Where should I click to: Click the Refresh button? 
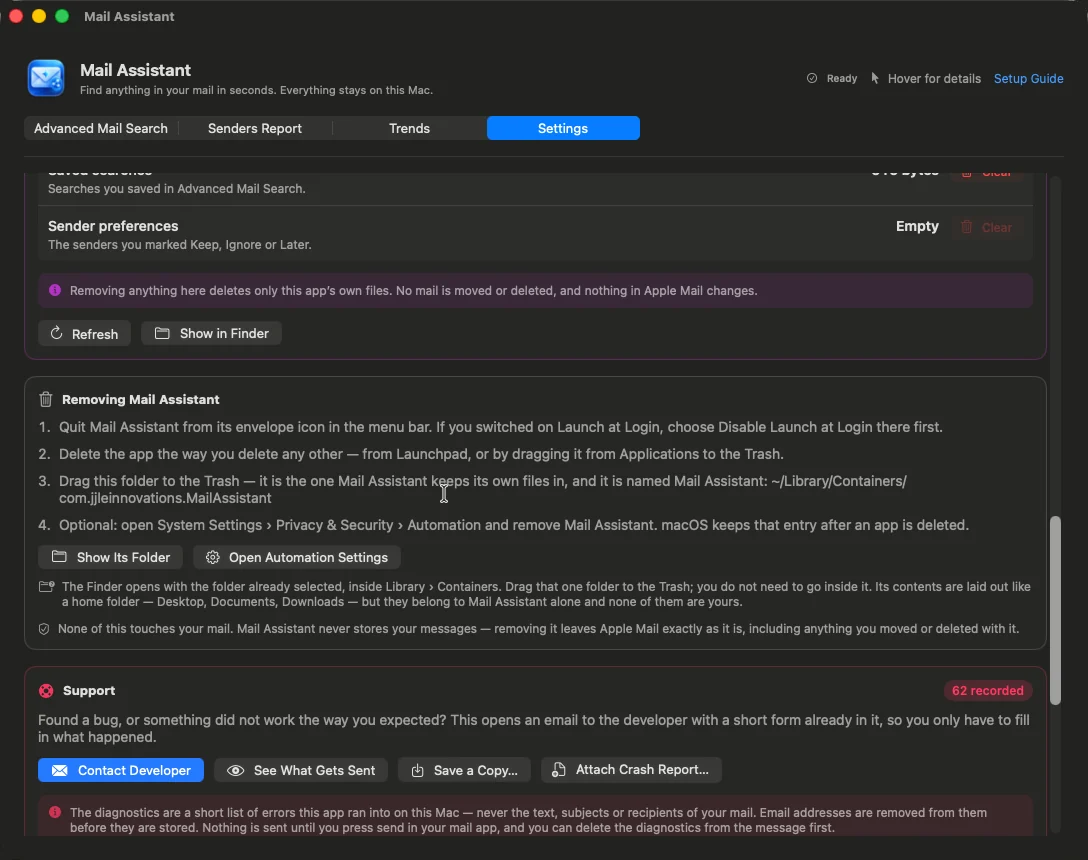point(84,334)
